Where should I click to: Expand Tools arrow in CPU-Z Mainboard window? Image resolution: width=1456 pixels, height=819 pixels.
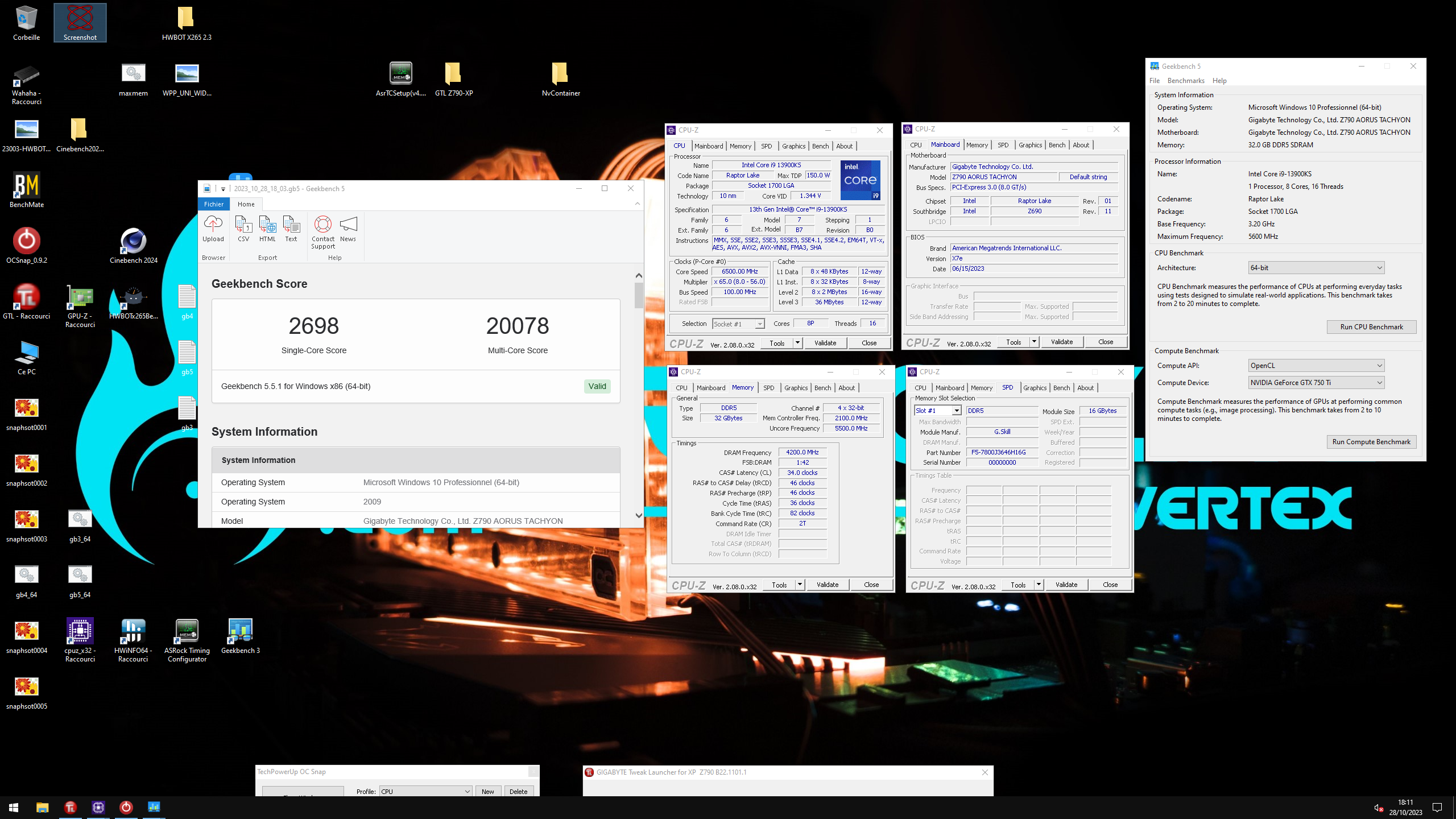[x=1034, y=342]
